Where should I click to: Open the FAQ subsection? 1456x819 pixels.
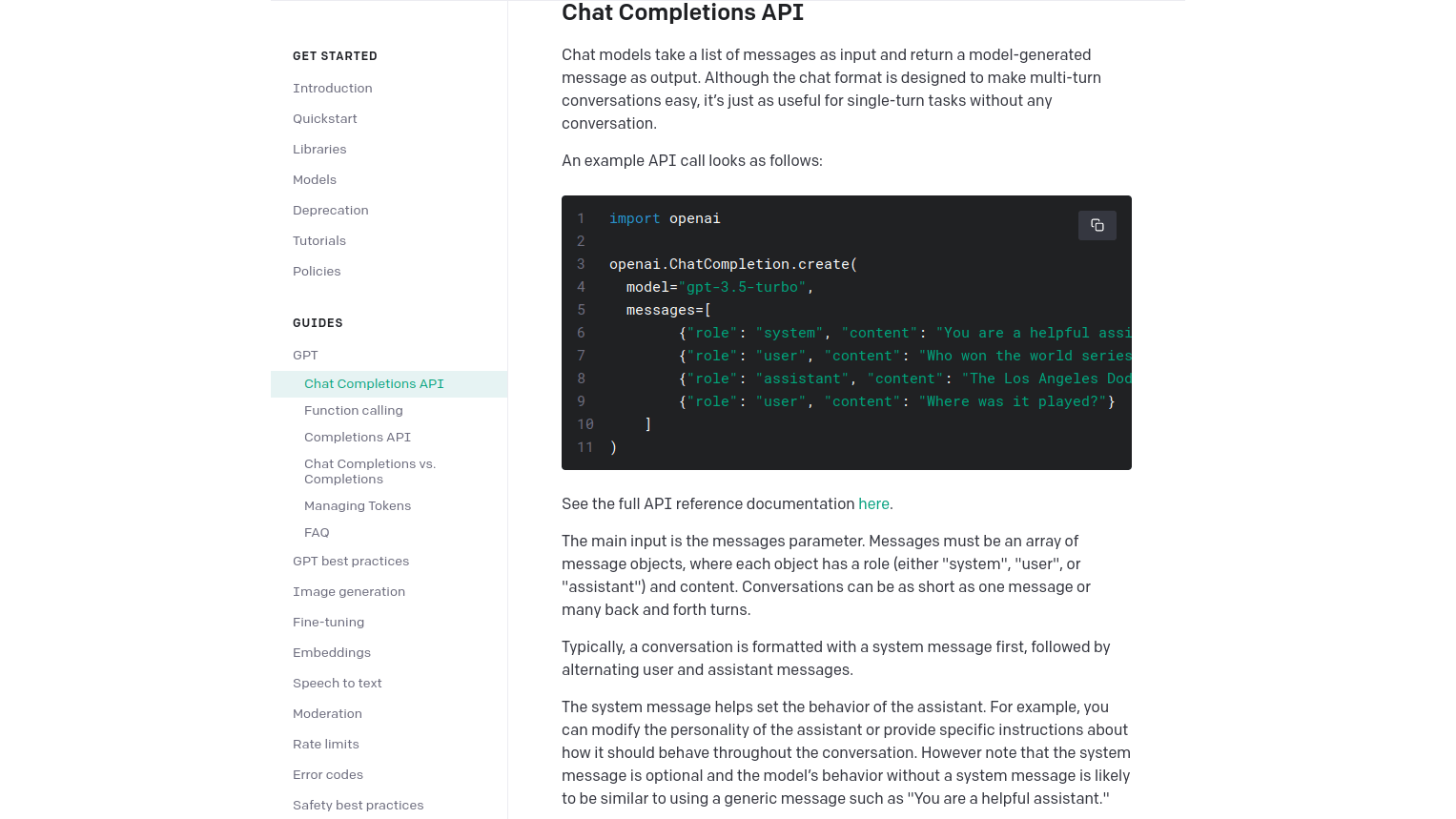(x=317, y=532)
